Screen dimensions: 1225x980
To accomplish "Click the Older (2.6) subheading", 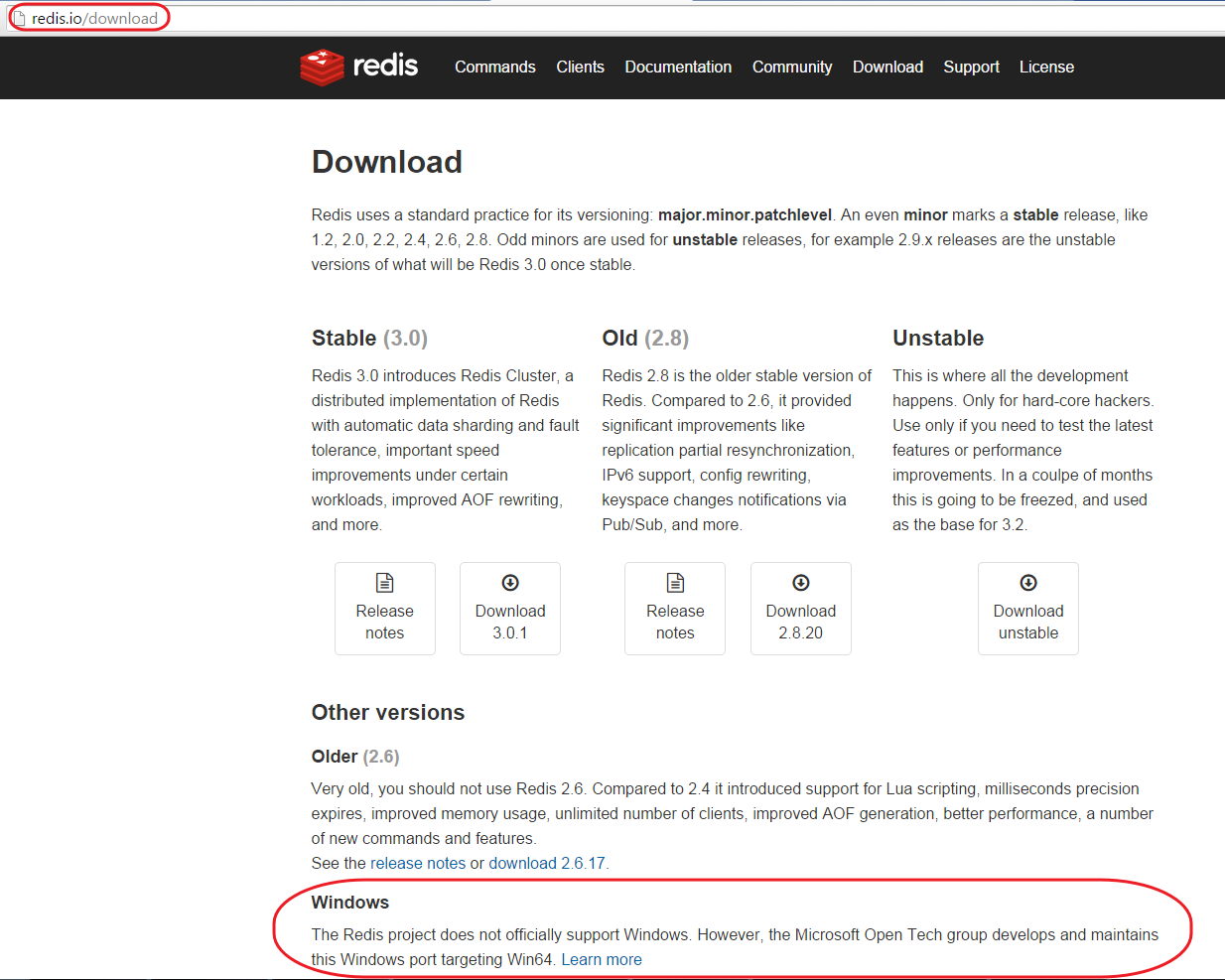I will pos(355,757).
